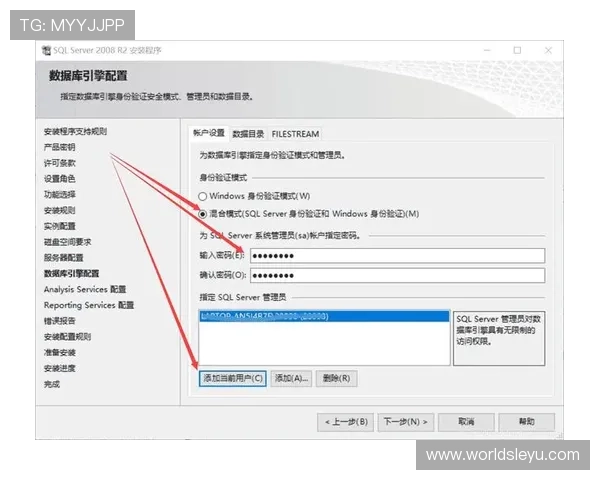This screenshot has width=600, height=480.
Task: Click 安装配置规则 step in sidebar
Action: pyautogui.click(x=68, y=337)
